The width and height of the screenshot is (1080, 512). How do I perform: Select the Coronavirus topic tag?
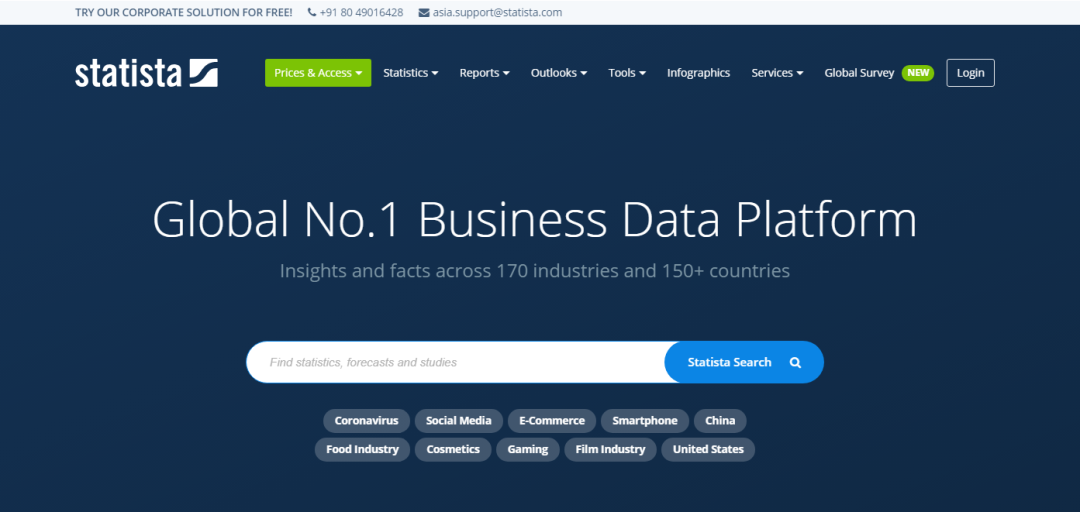coord(366,420)
